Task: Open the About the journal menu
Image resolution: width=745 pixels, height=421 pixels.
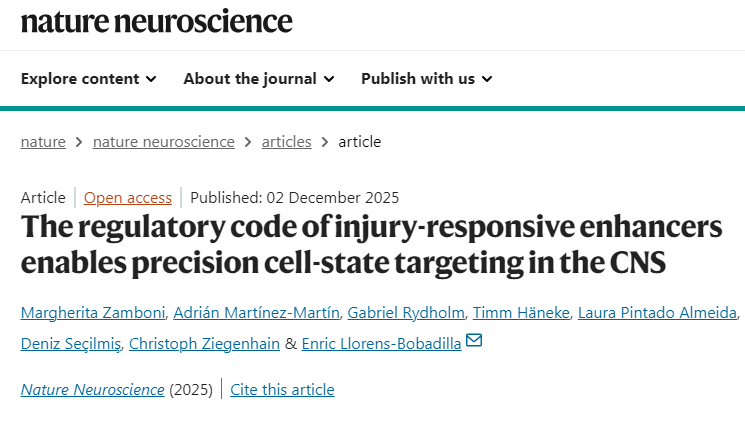Action: [x=258, y=78]
